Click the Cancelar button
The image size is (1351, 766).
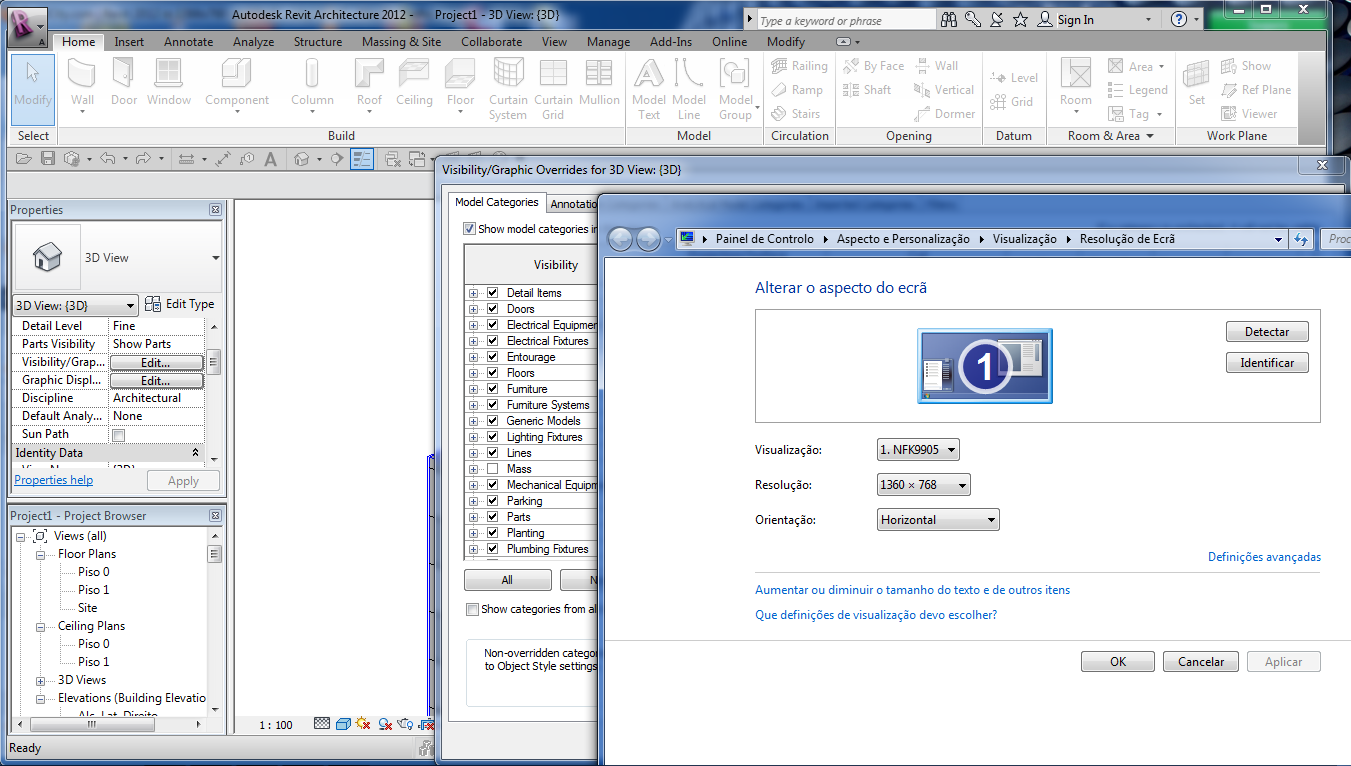[1201, 662]
